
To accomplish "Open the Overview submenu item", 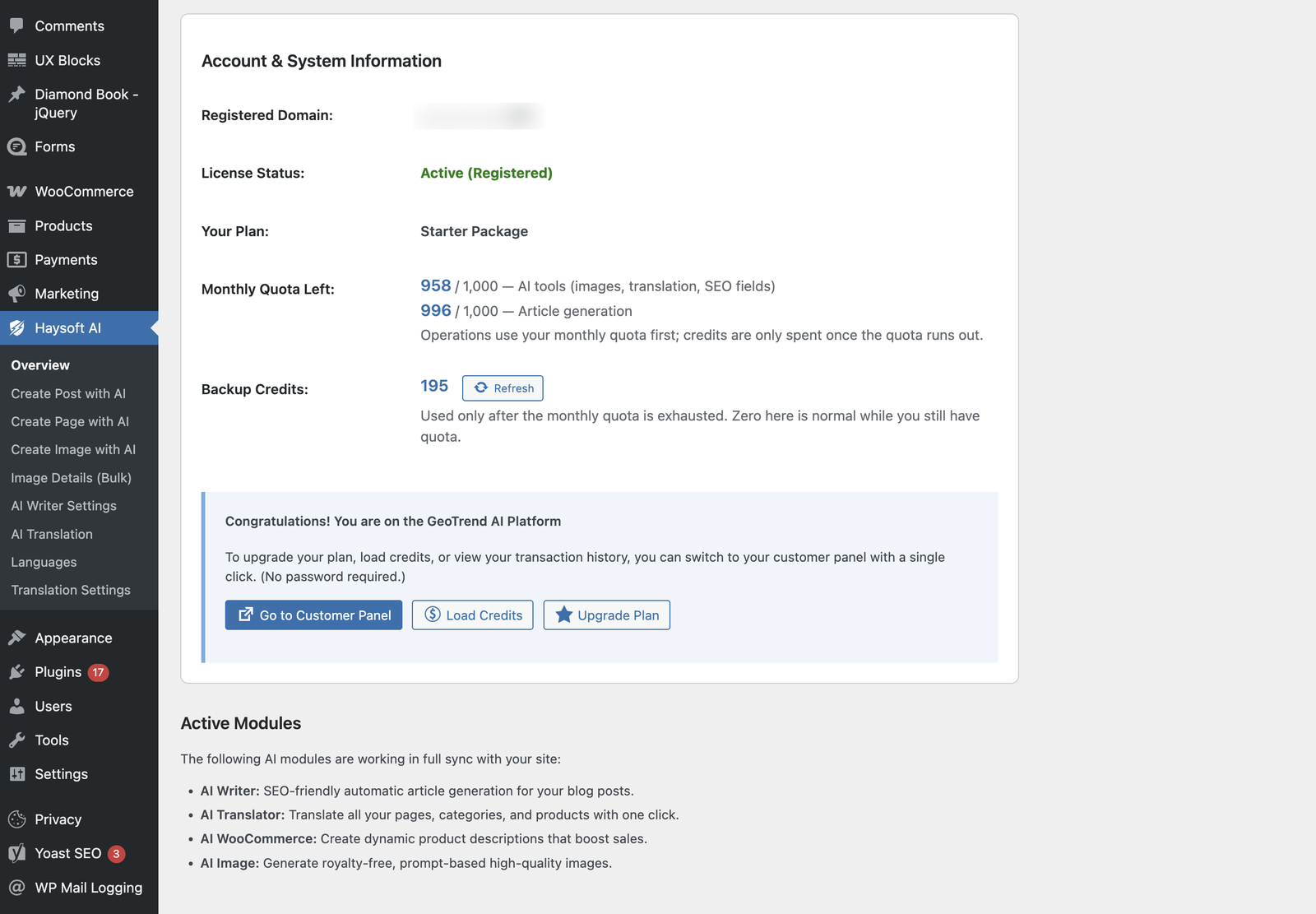I will [40, 365].
